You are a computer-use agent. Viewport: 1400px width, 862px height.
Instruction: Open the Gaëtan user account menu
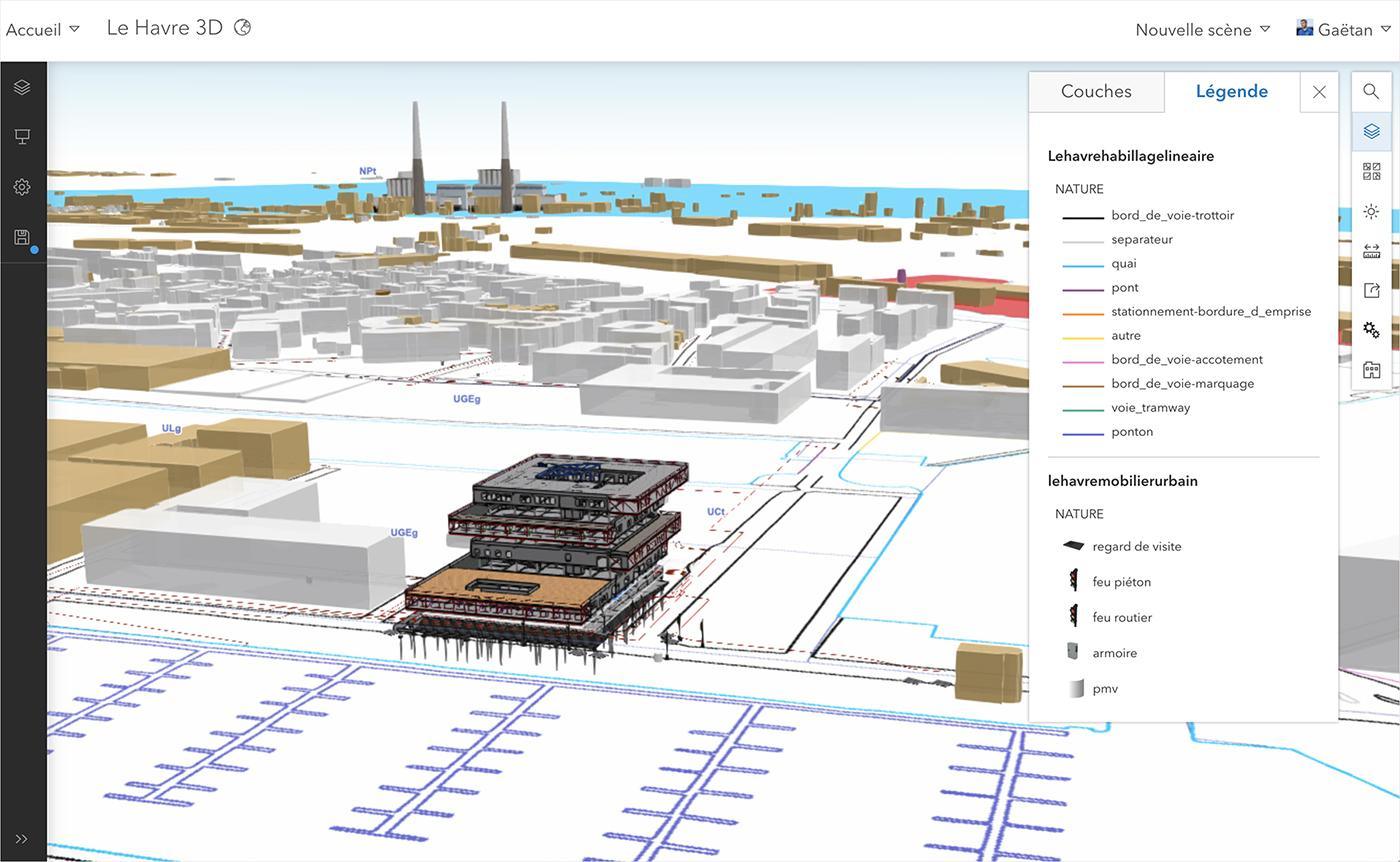[1344, 30]
